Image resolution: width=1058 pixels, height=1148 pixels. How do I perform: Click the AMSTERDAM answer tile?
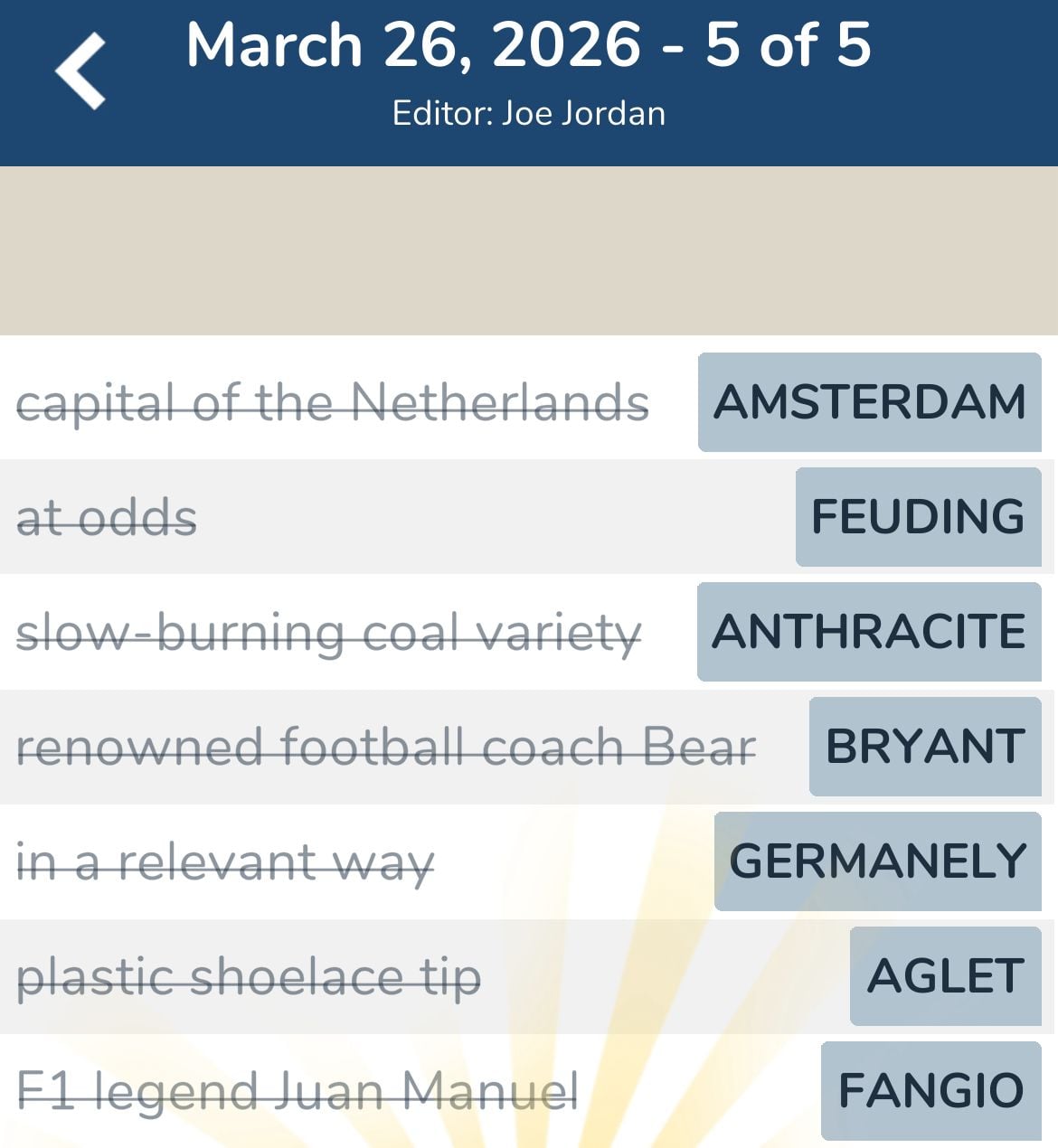point(869,402)
